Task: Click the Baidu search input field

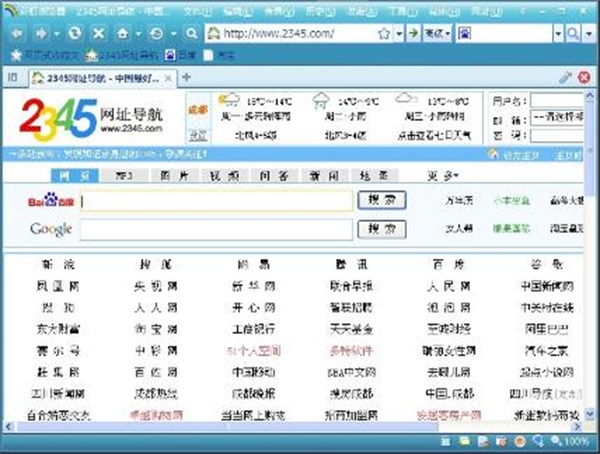Action: 216,201
